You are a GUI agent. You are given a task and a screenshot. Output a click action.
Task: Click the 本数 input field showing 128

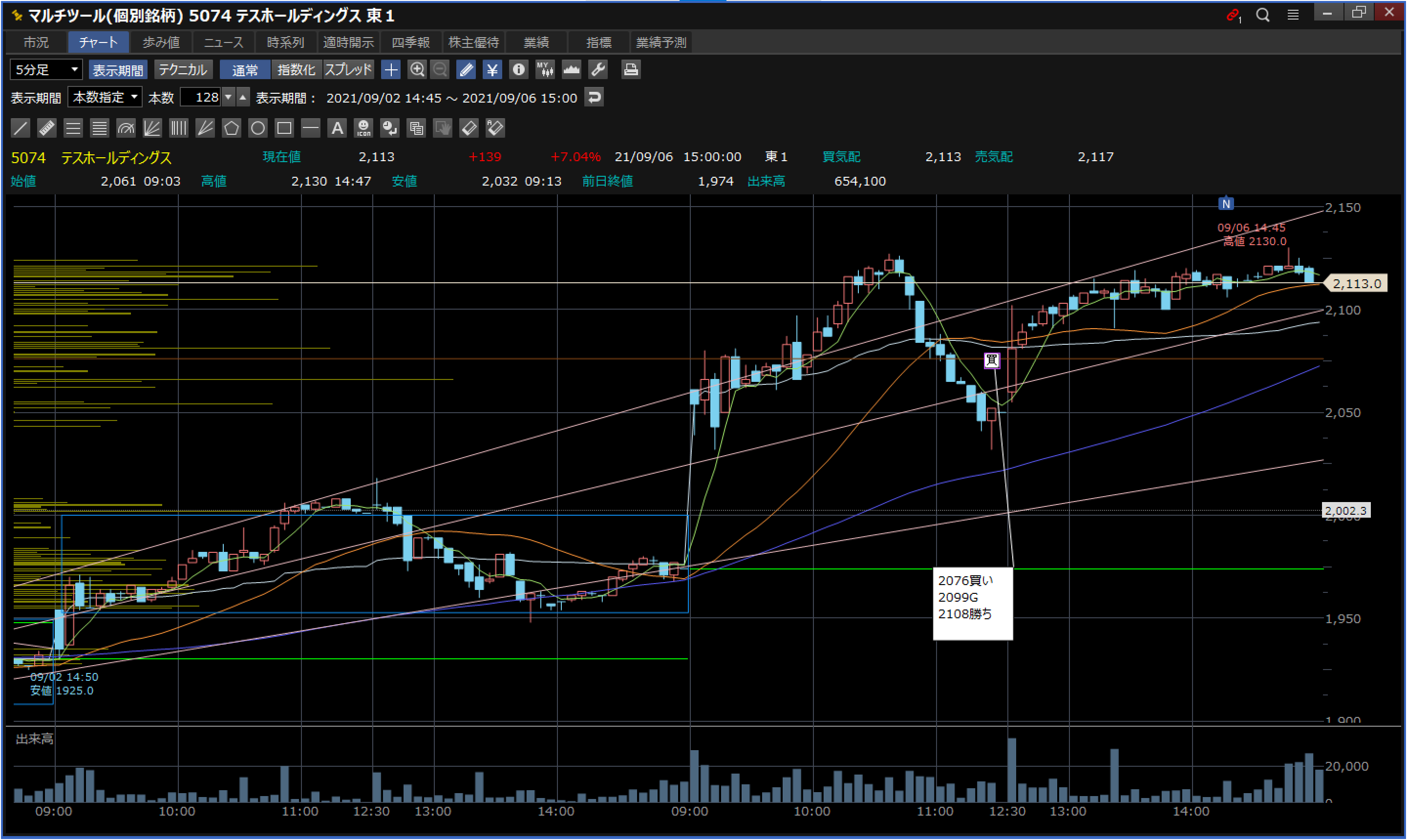[x=201, y=97]
